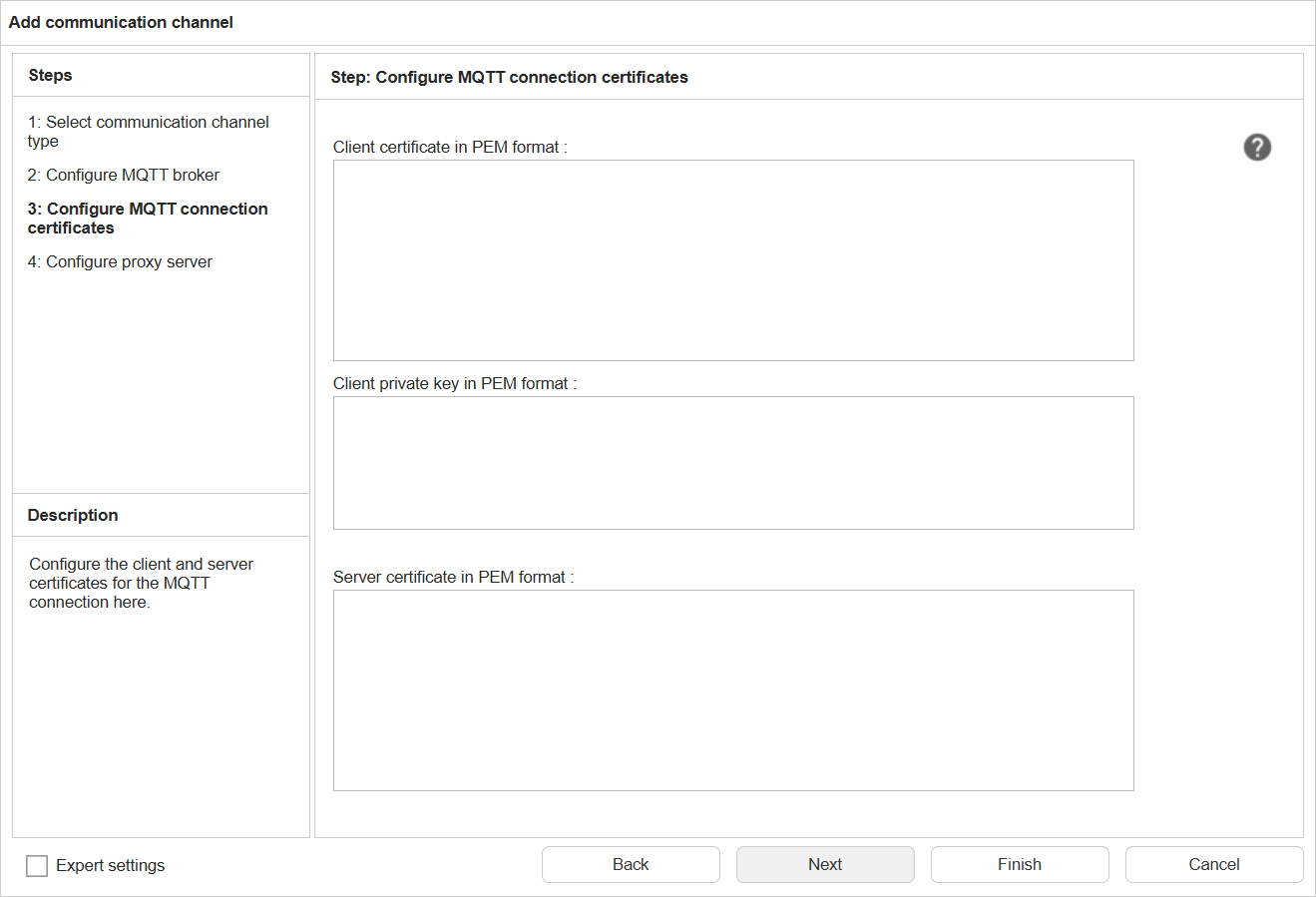Select step 3: Configure MQTT connection certificates
1316x897 pixels.
147,218
